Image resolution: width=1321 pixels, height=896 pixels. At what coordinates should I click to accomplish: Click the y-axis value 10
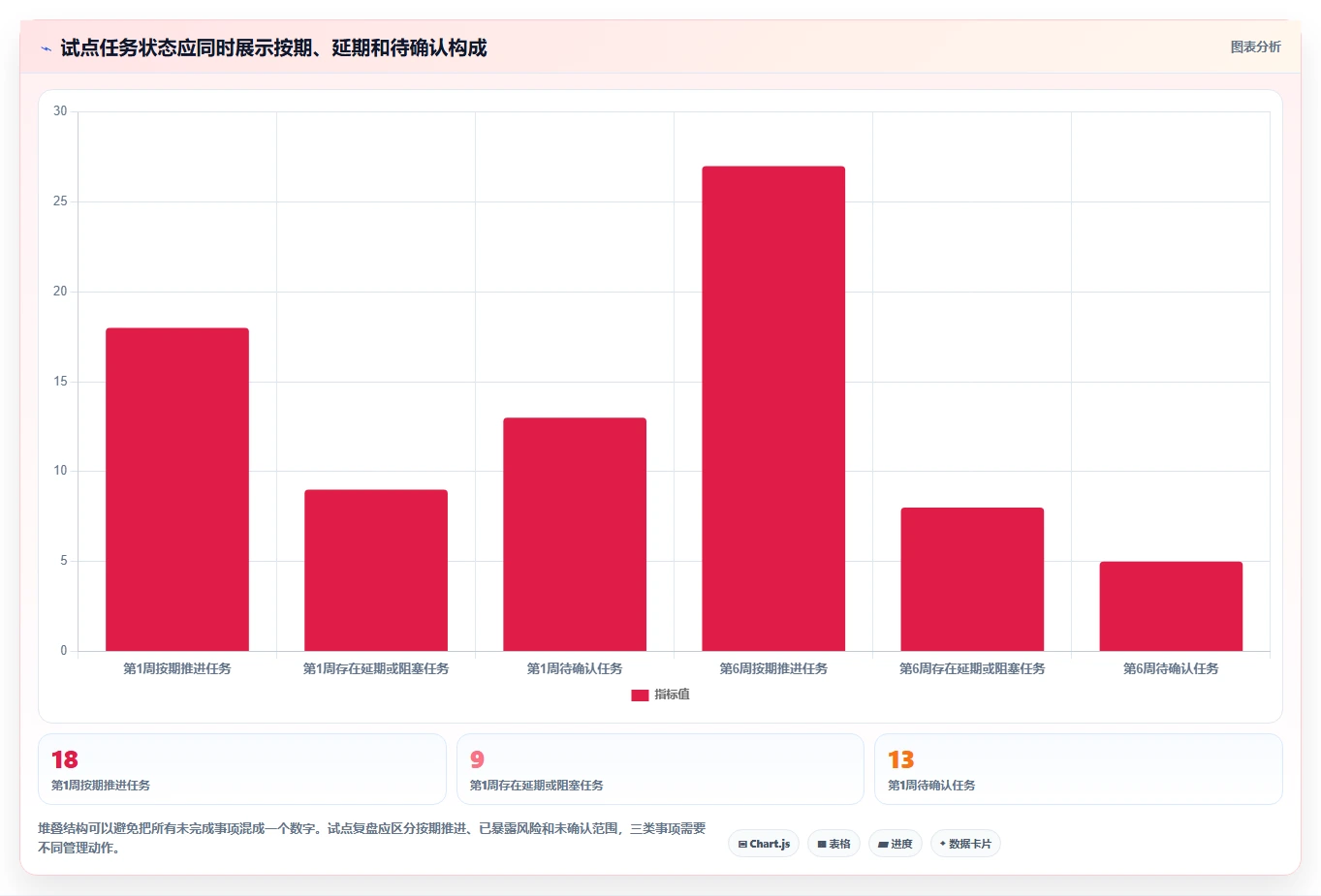click(60, 471)
